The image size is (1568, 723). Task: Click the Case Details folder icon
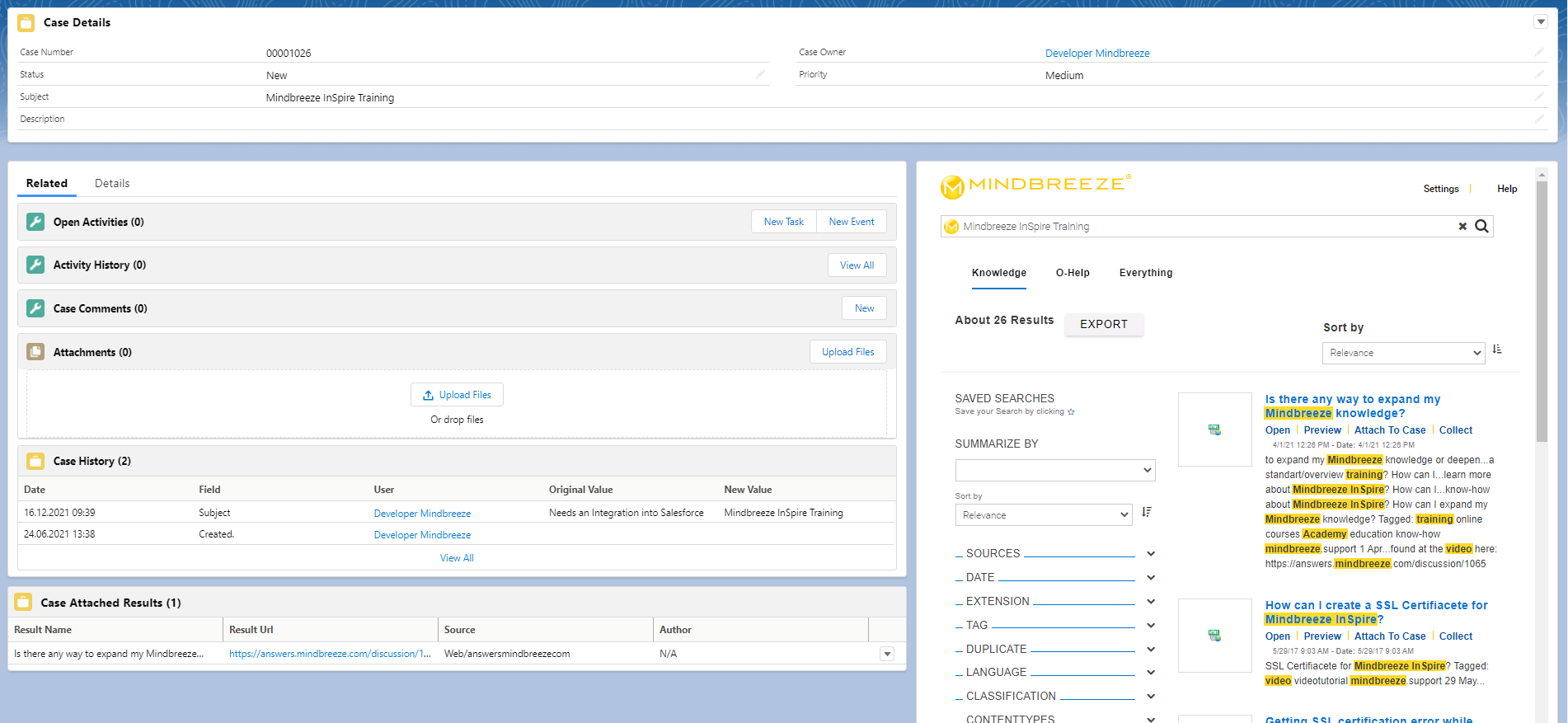(26, 23)
